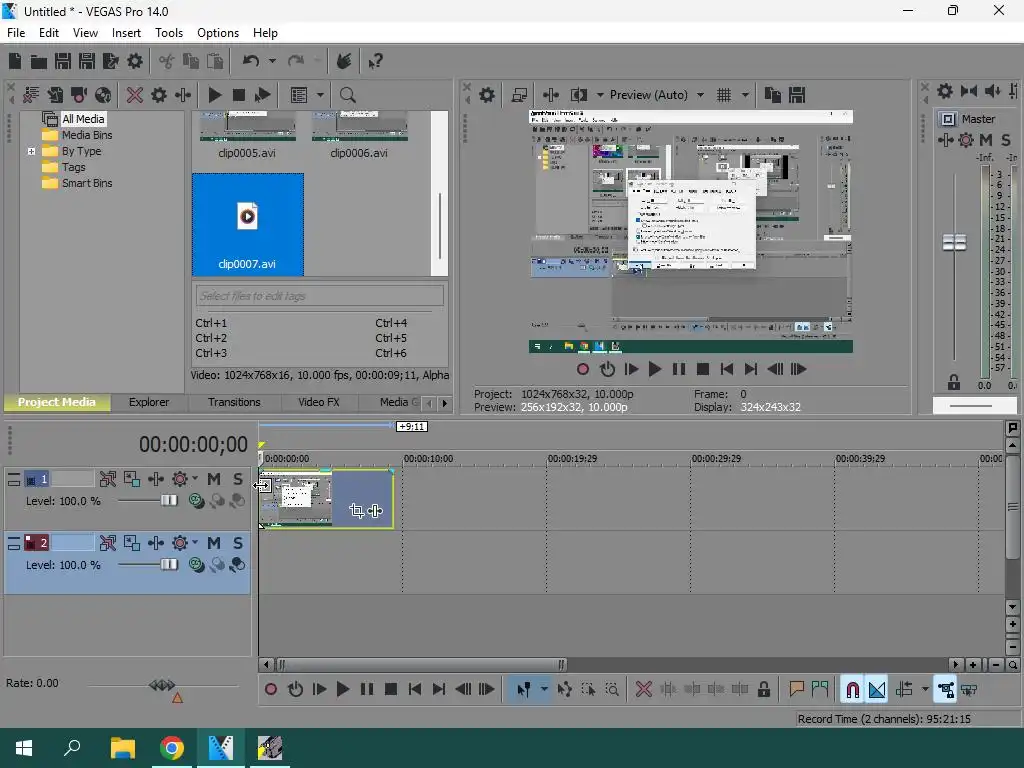Screen dimensions: 1024x768
Task: Open the Insert menu
Action: click(x=126, y=33)
